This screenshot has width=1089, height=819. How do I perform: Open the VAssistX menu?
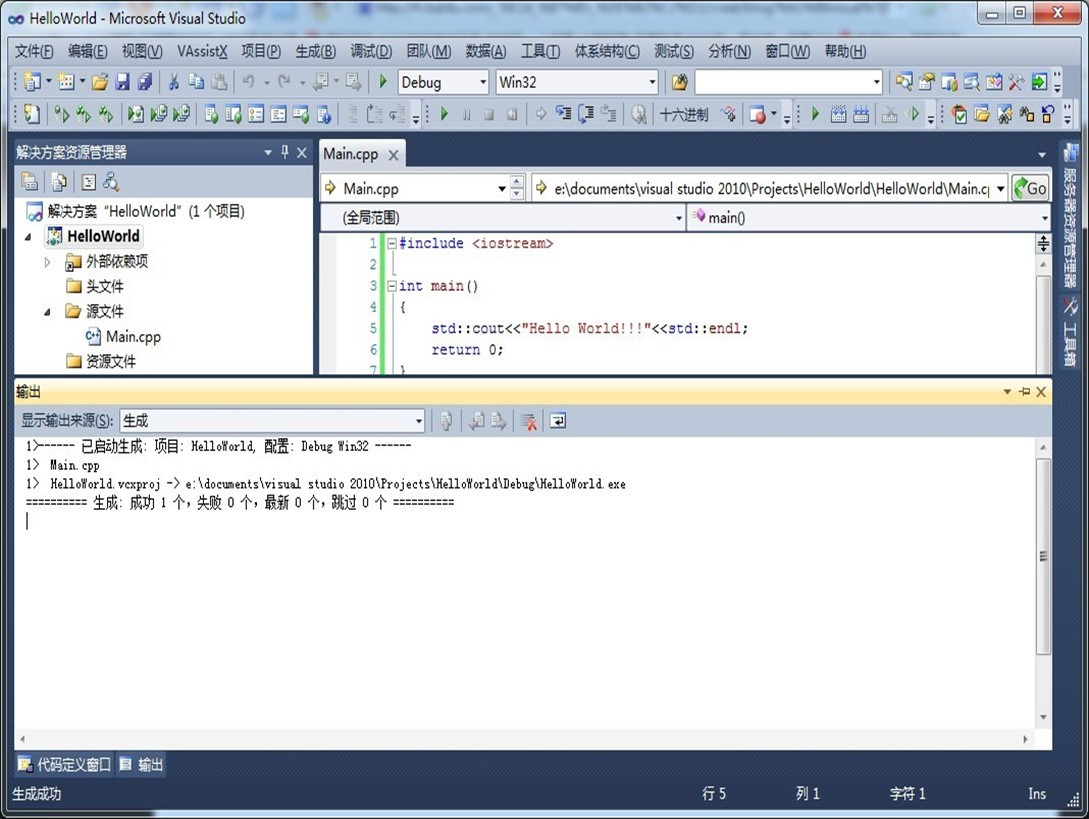tap(202, 51)
